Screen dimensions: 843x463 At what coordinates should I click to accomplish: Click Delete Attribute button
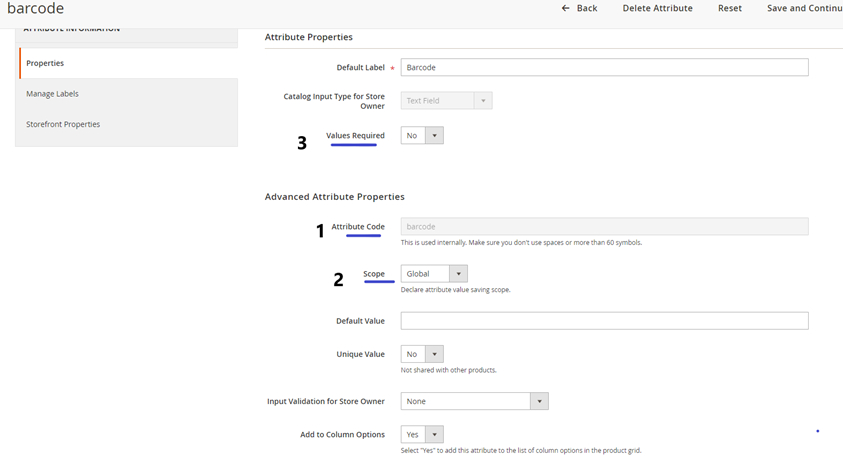coord(657,8)
